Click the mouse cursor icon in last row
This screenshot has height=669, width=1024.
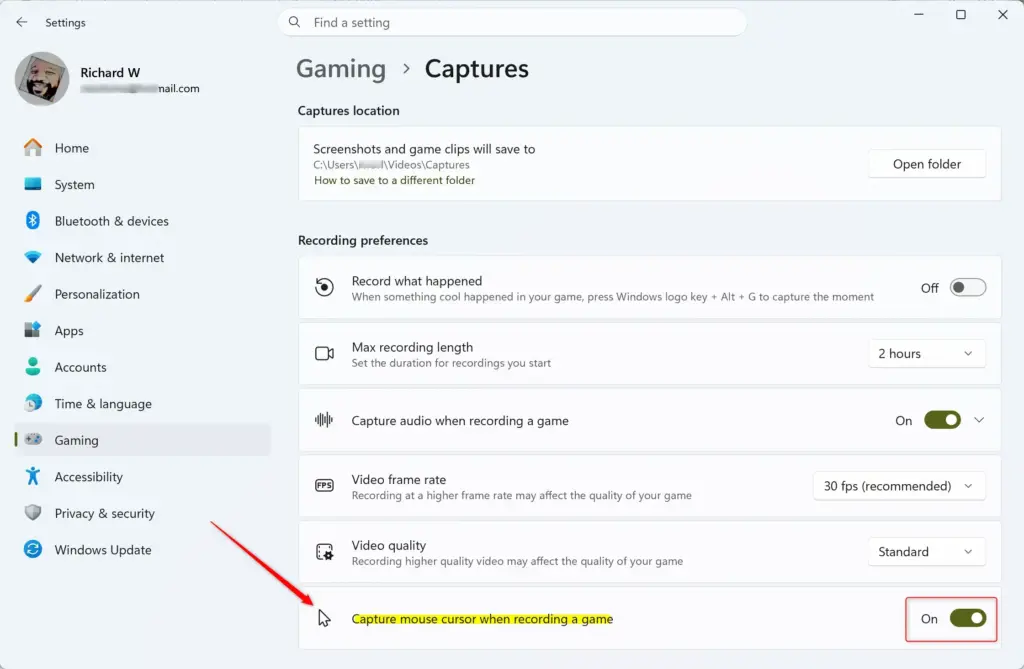point(324,617)
